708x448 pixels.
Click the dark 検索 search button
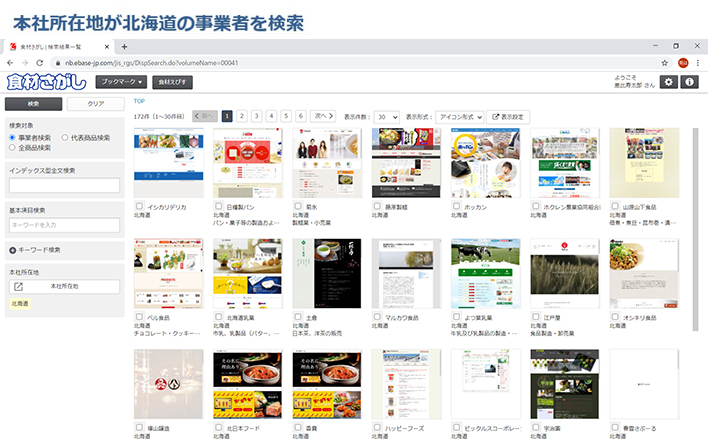pos(33,104)
